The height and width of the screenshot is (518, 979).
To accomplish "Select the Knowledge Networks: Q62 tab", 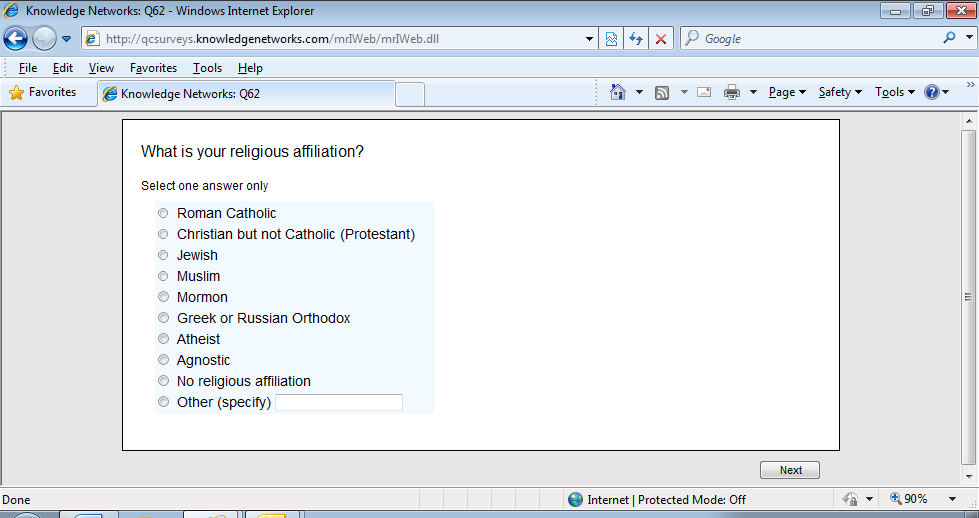I will 247,94.
